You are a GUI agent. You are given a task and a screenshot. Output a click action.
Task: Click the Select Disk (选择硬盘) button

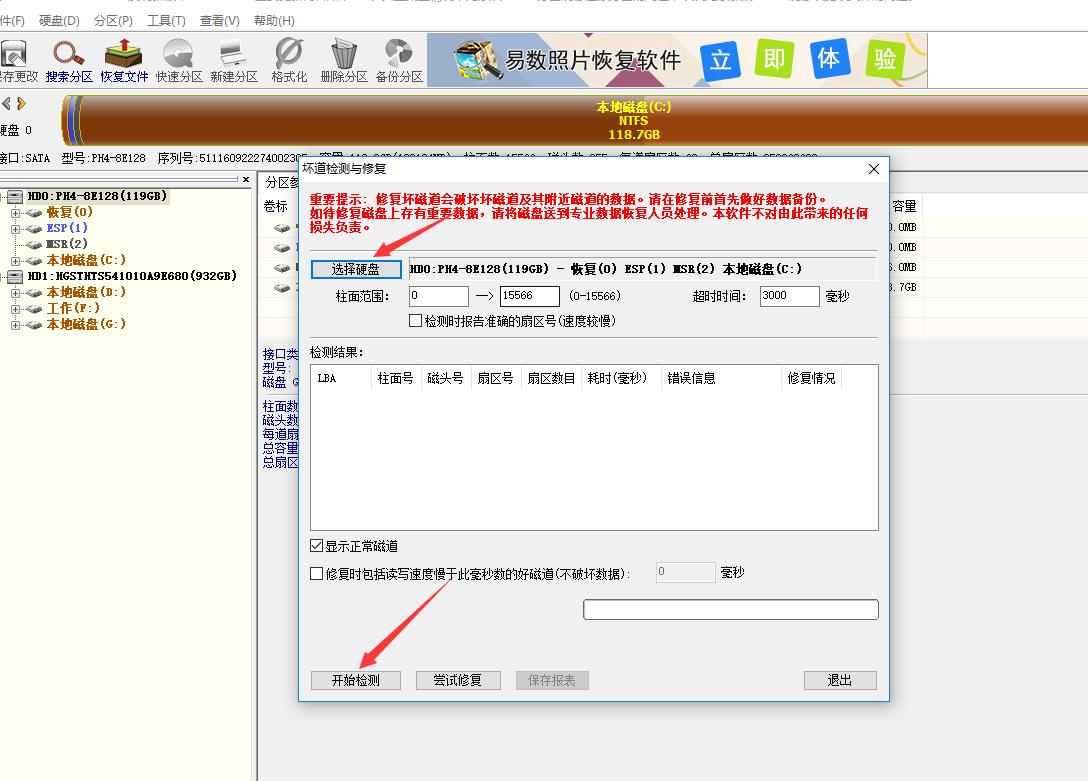(x=355, y=269)
